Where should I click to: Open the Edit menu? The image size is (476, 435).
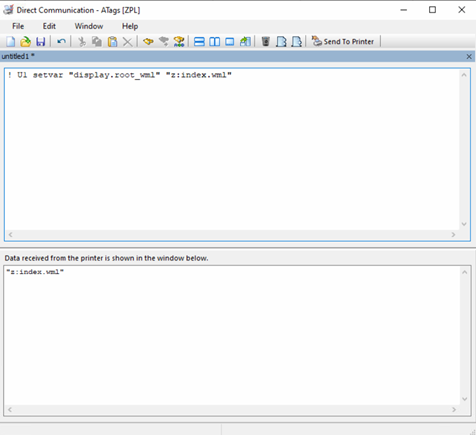[49, 26]
